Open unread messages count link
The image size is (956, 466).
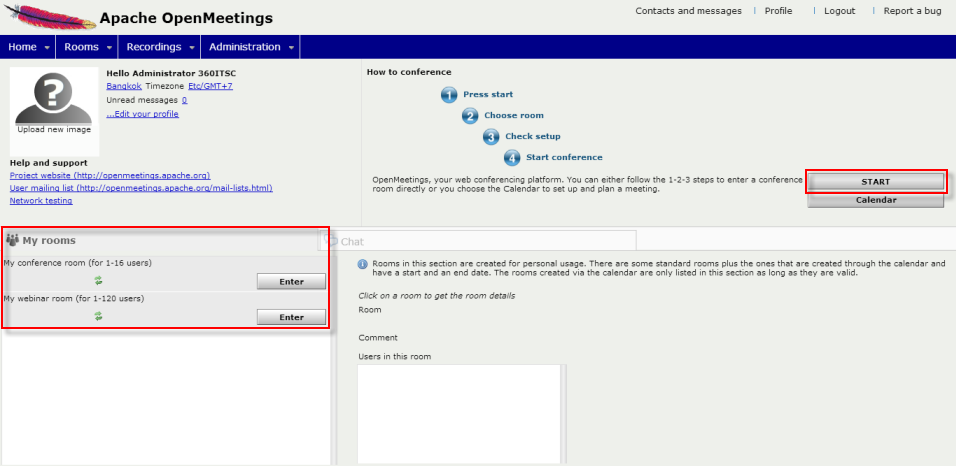point(184,100)
